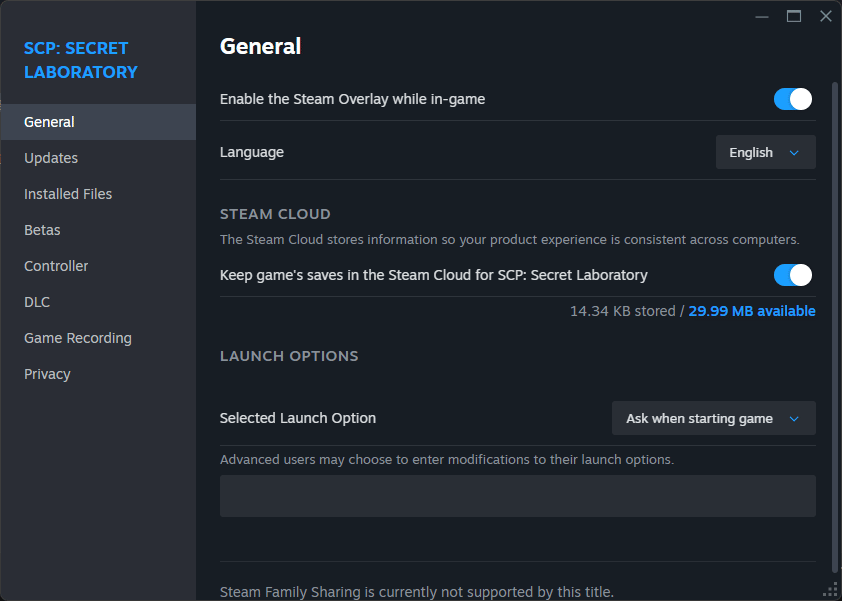
Task: Click the Steam Cloud description sentence
Action: click(x=510, y=240)
